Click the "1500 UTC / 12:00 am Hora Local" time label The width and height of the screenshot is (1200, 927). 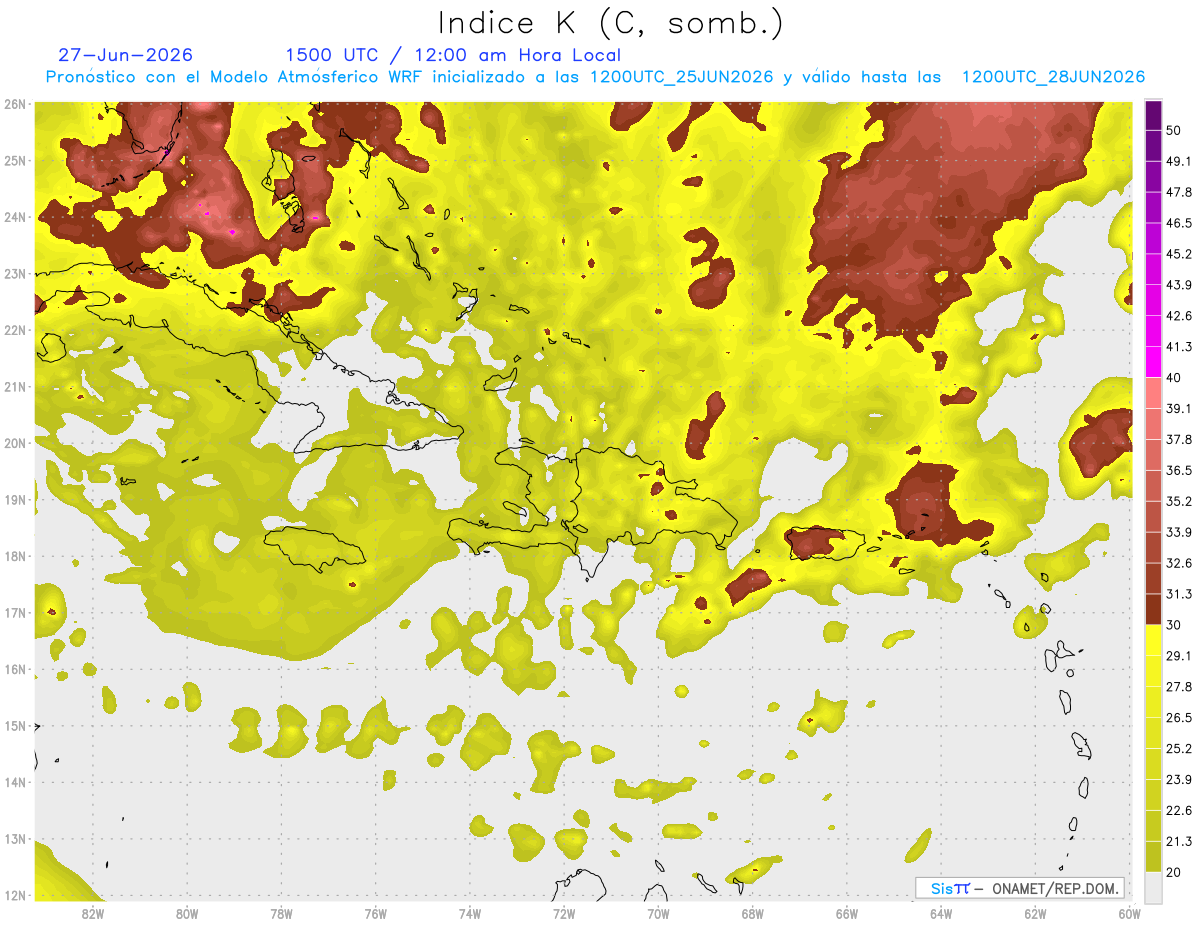point(453,55)
